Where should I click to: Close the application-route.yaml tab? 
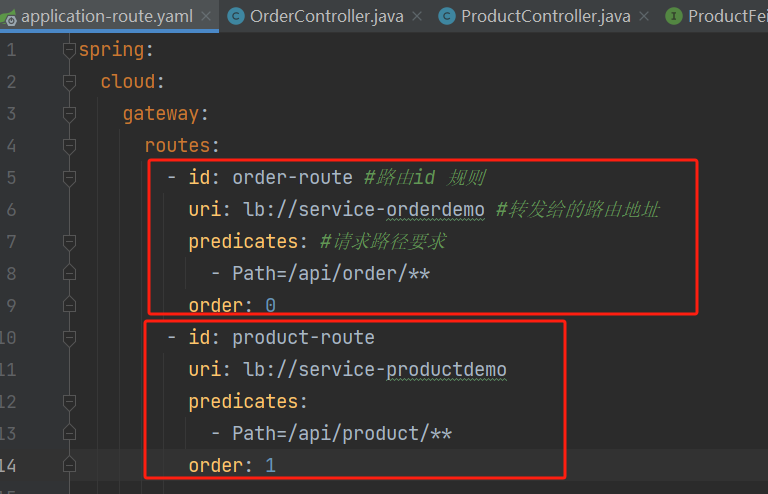pyautogui.click(x=206, y=16)
